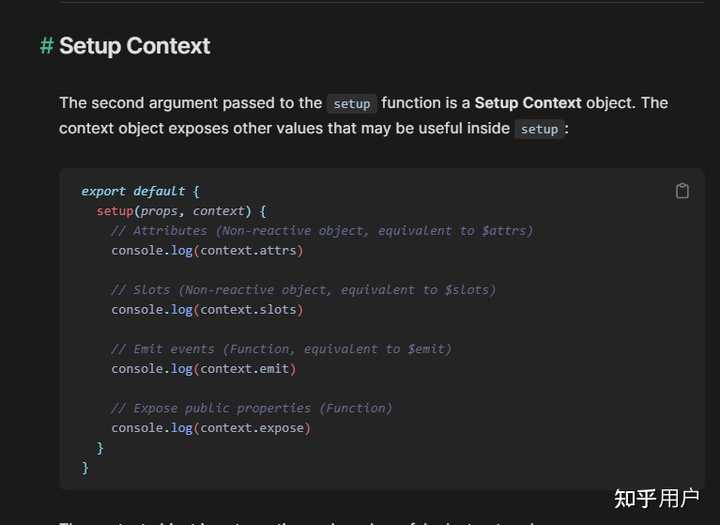Click the final closing brace of export
The width and height of the screenshot is (720, 525).
pos(84,468)
